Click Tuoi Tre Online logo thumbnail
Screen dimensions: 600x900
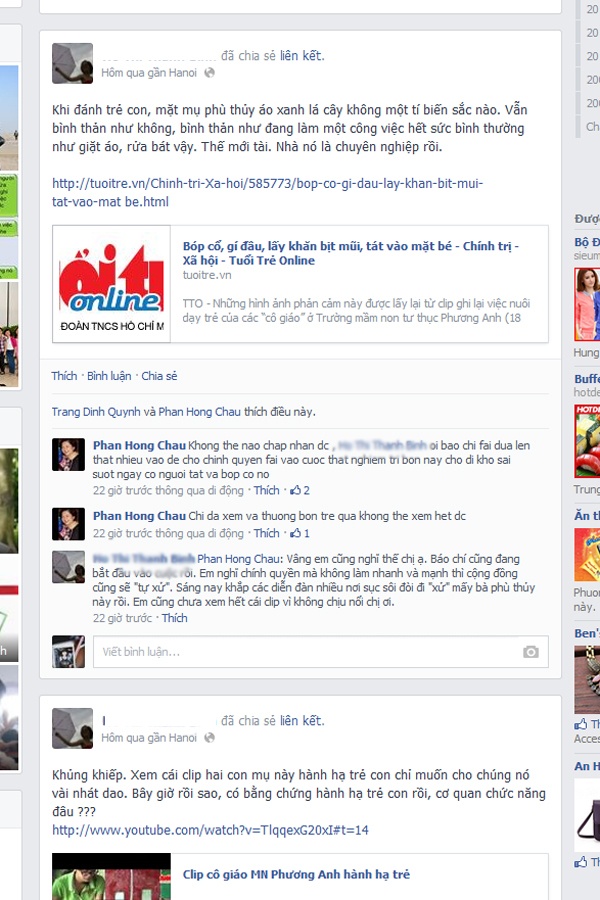[111, 284]
